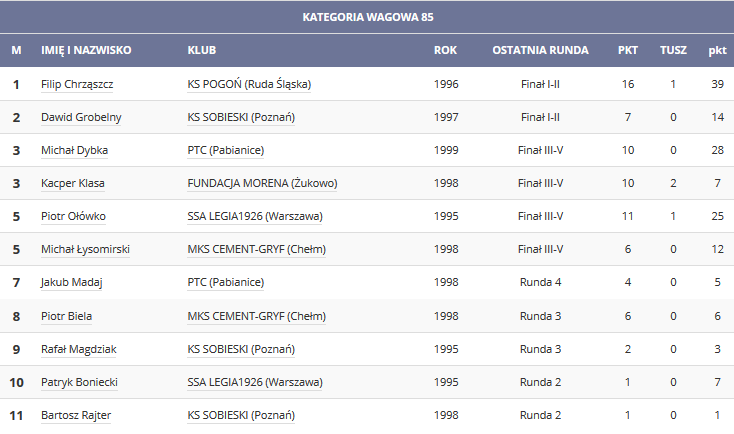734x434 pixels.
Task: Select total pkt 25 for Piotr Ołówko
Action: (717, 216)
